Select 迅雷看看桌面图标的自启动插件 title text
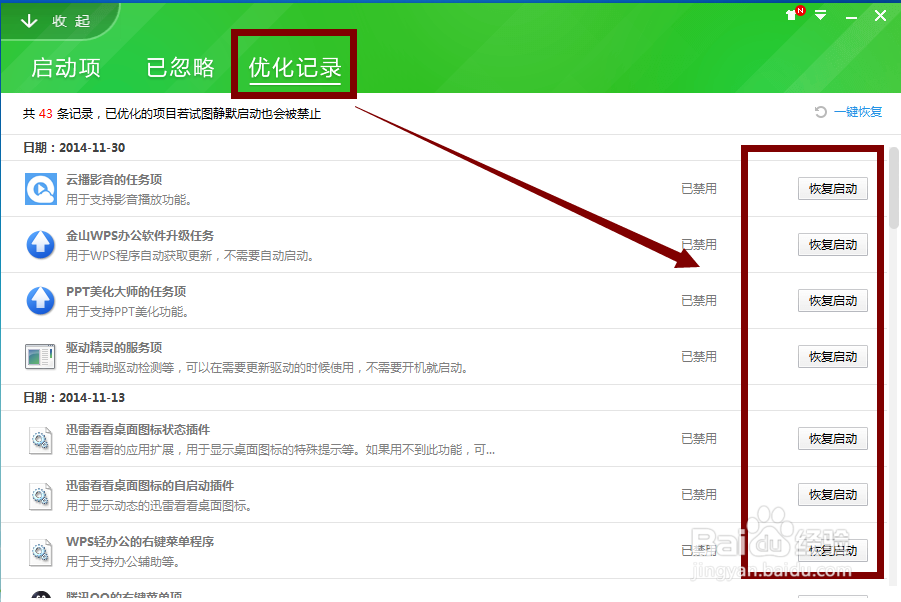This screenshot has width=901, height=602. [150, 486]
